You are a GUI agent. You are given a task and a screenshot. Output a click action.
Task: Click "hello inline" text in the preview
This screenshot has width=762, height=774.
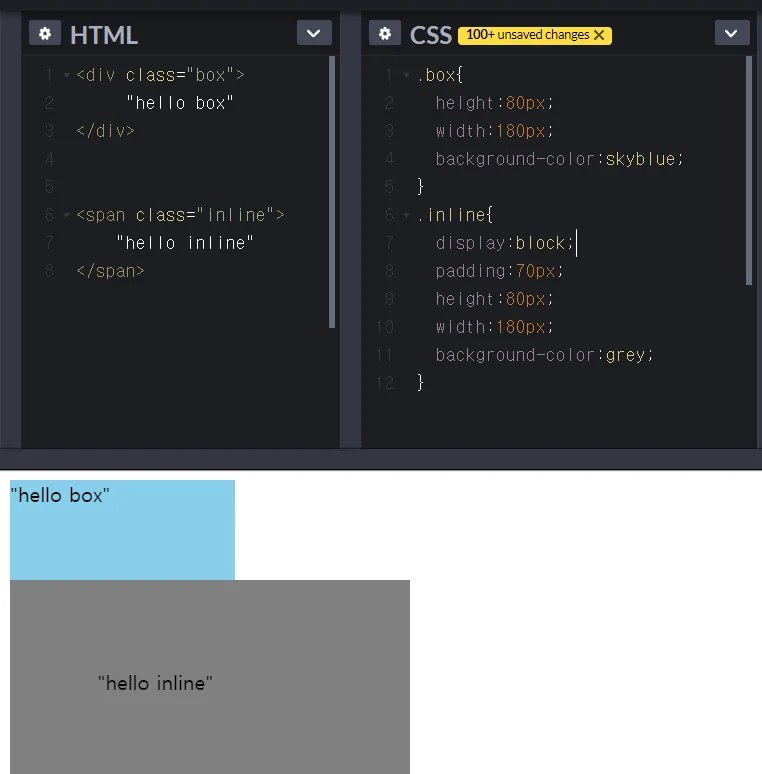coord(155,684)
